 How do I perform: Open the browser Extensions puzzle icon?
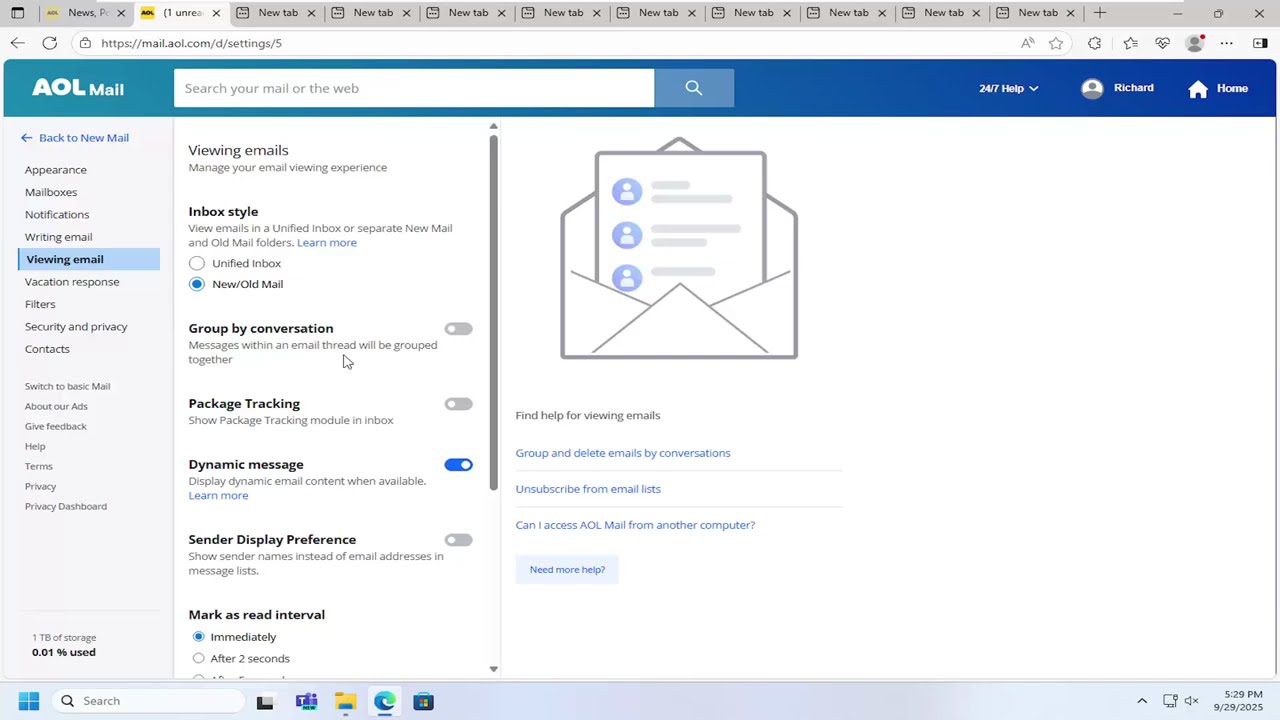1094,43
